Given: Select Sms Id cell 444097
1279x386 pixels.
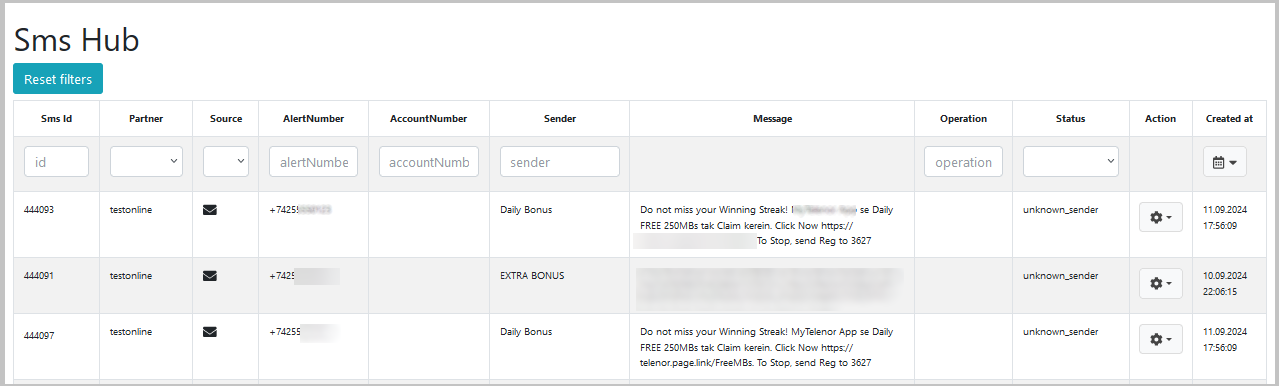Looking at the screenshot, I should 38,335.
